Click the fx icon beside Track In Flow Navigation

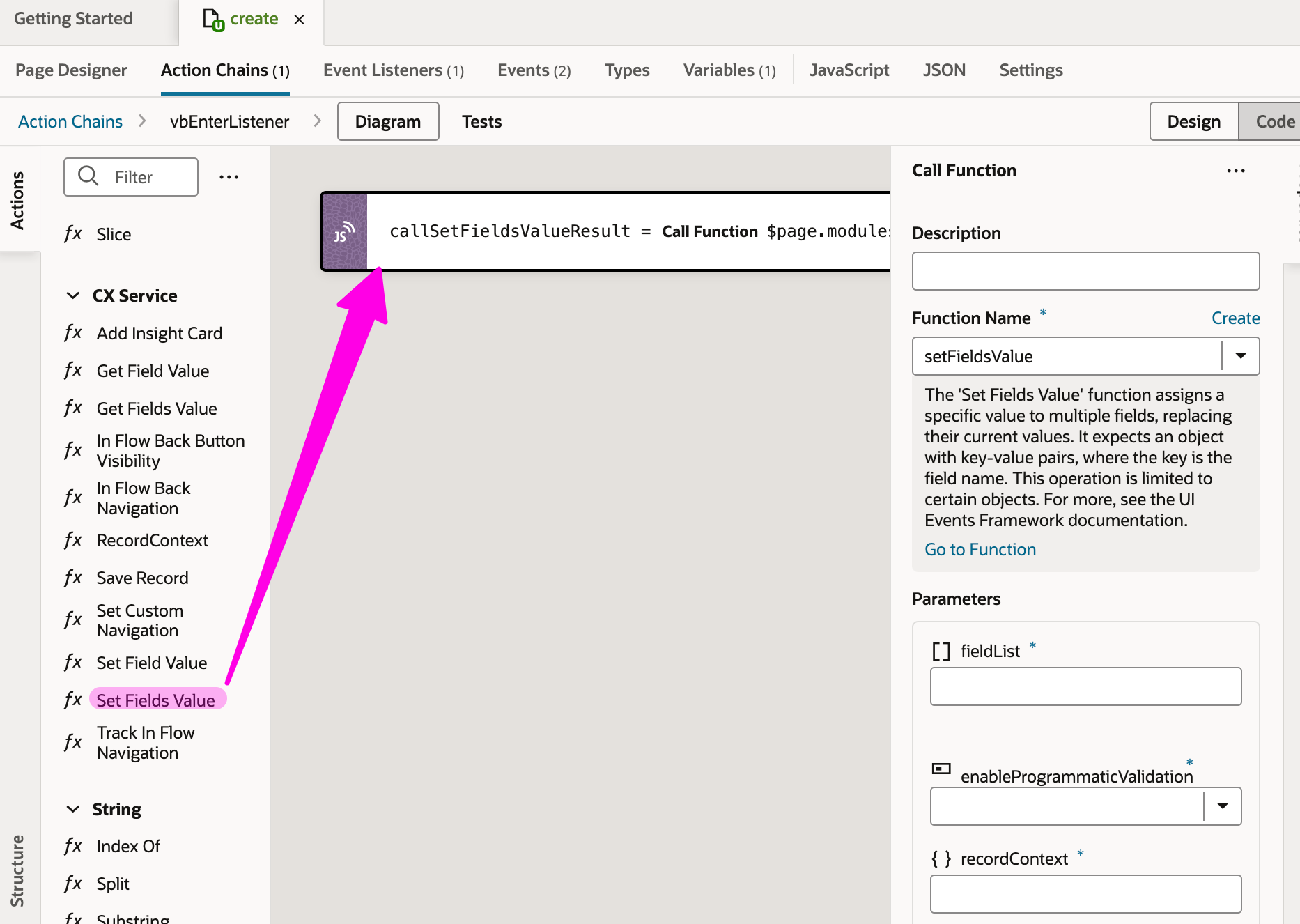(x=73, y=742)
